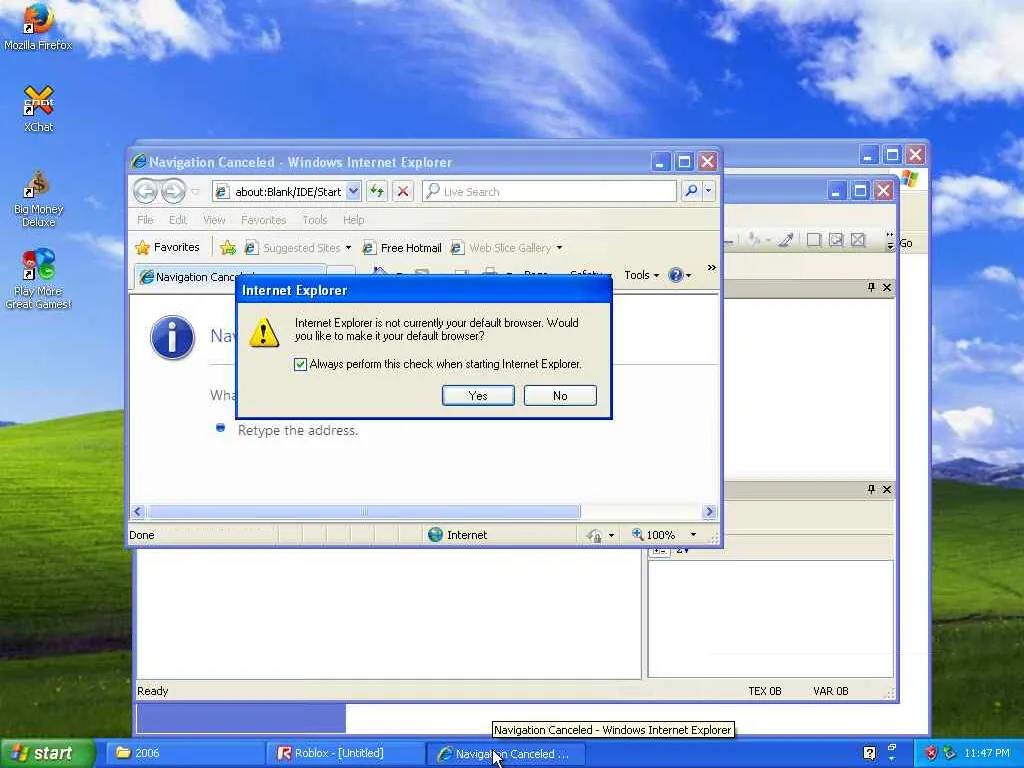Click the taskbar clock showing 11:47 PM
Viewport: 1024px width, 768px height.
pyautogui.click(x=987, y=753)
